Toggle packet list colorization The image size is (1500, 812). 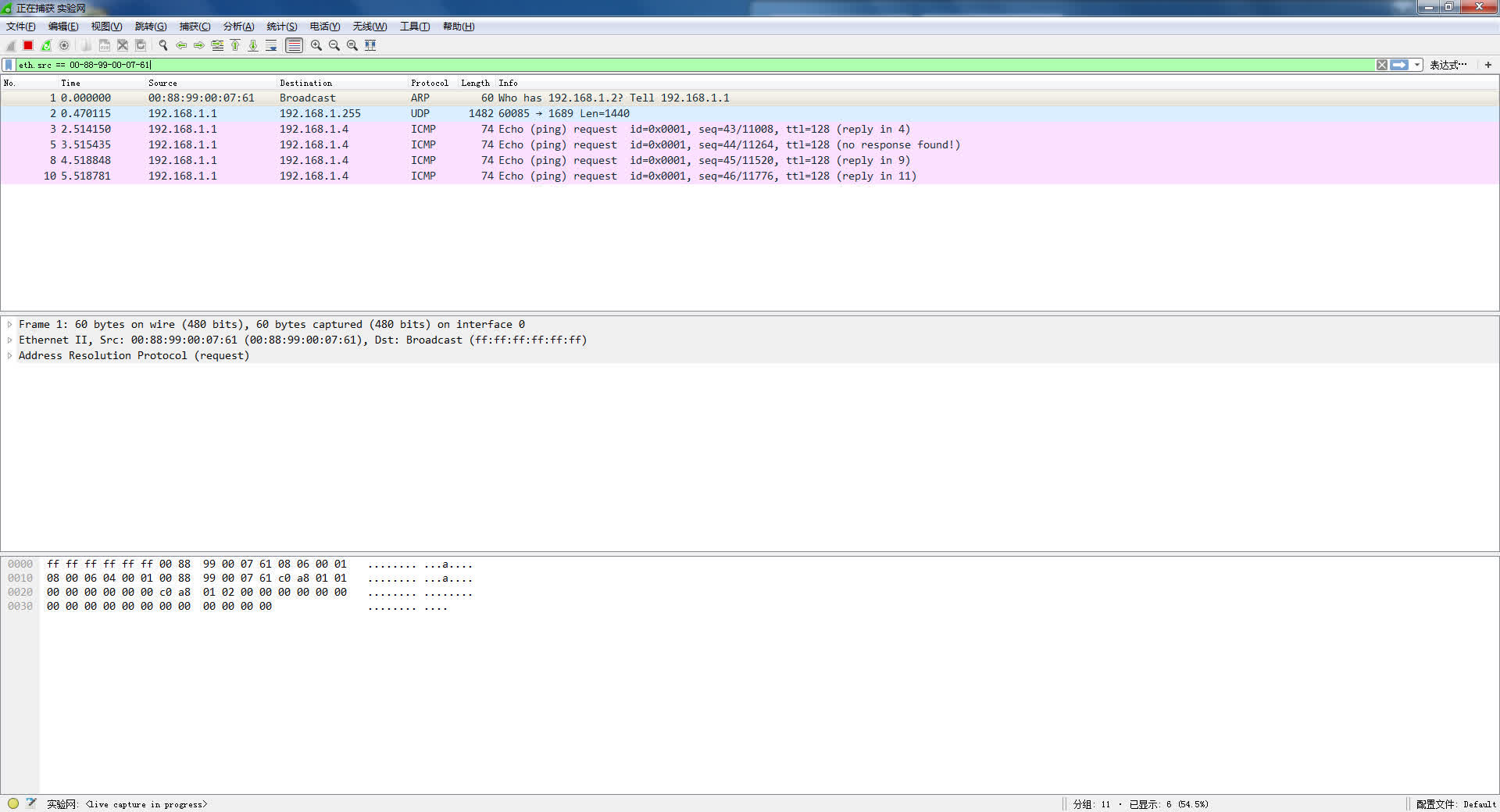pyautogui.click(x=294, y=45)
